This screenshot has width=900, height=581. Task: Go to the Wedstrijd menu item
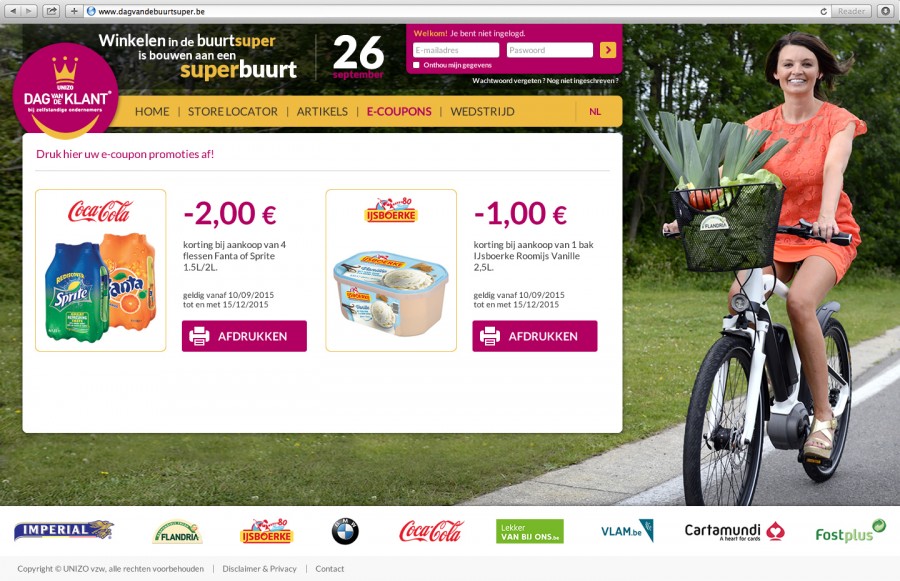coord(482,111)
